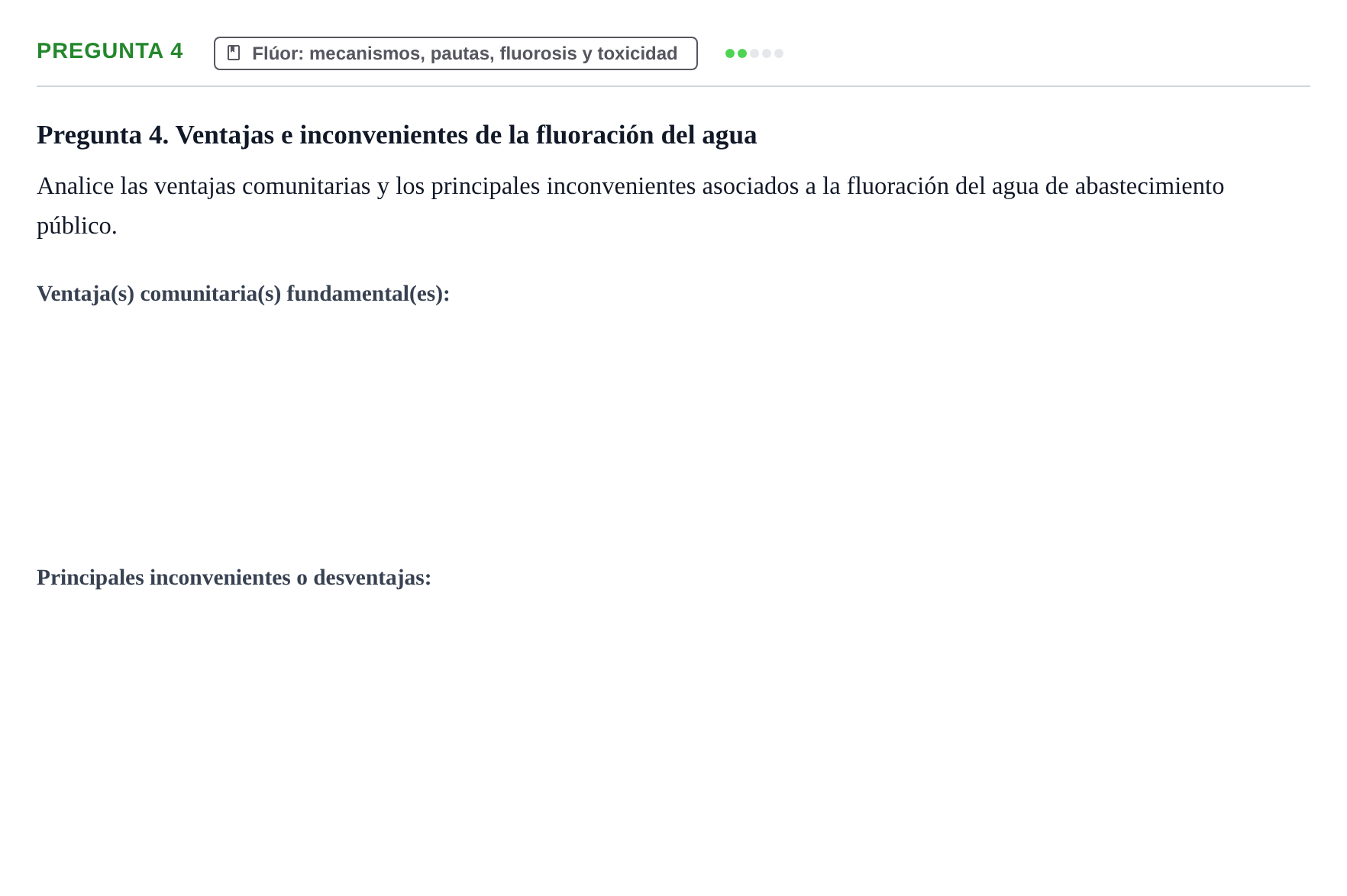The image size is (1347, 896).
Task: Select the 'PREGUNTA 4' header label
Action: [x=110, y=51]
